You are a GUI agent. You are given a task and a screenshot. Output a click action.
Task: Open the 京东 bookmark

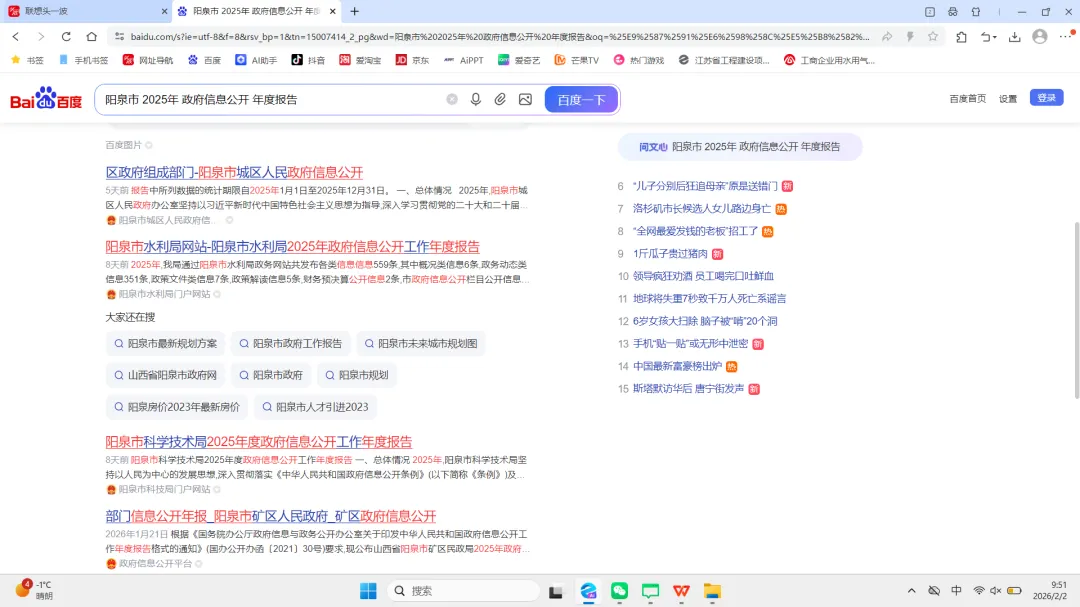point(412,60)
